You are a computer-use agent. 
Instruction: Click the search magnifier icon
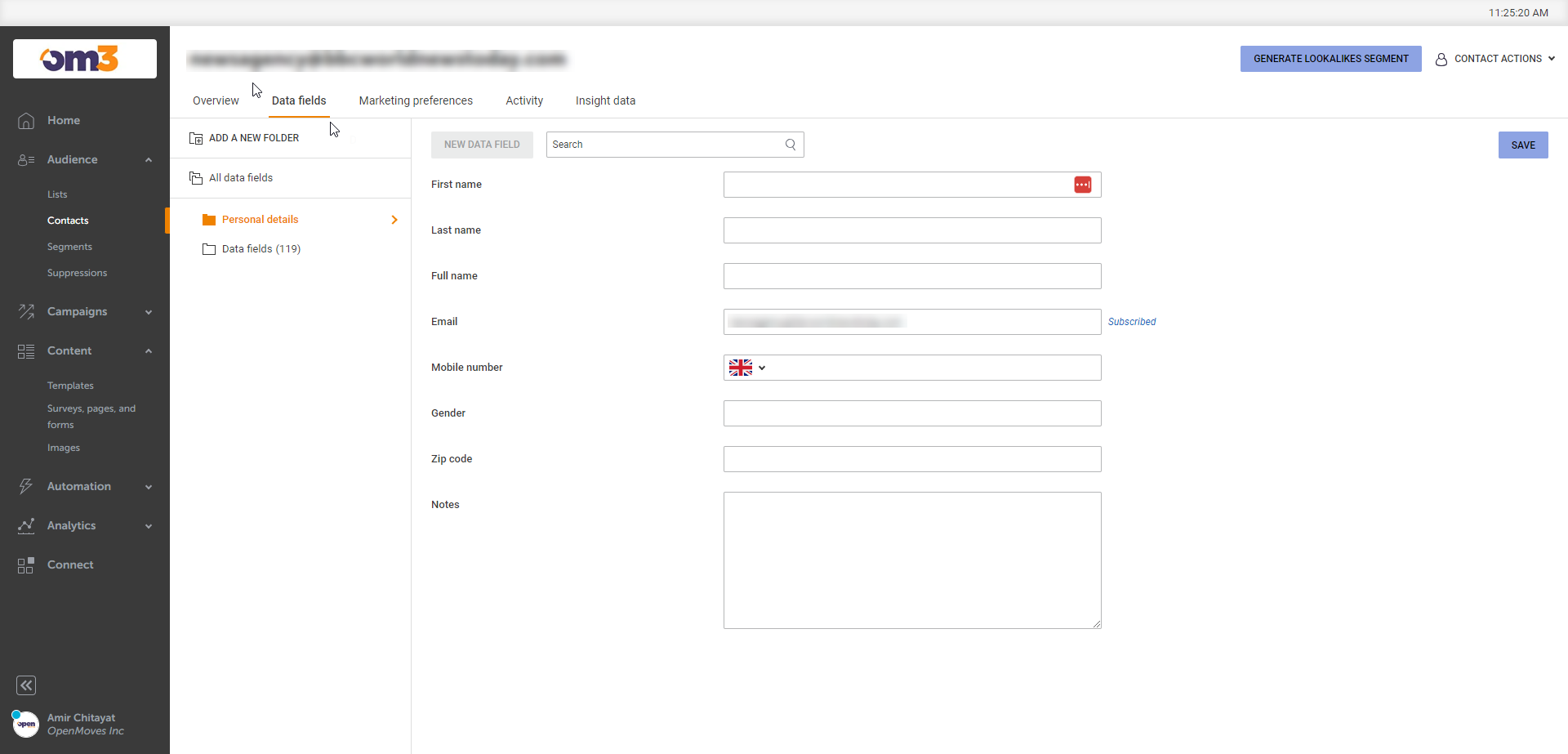[790, 145]
